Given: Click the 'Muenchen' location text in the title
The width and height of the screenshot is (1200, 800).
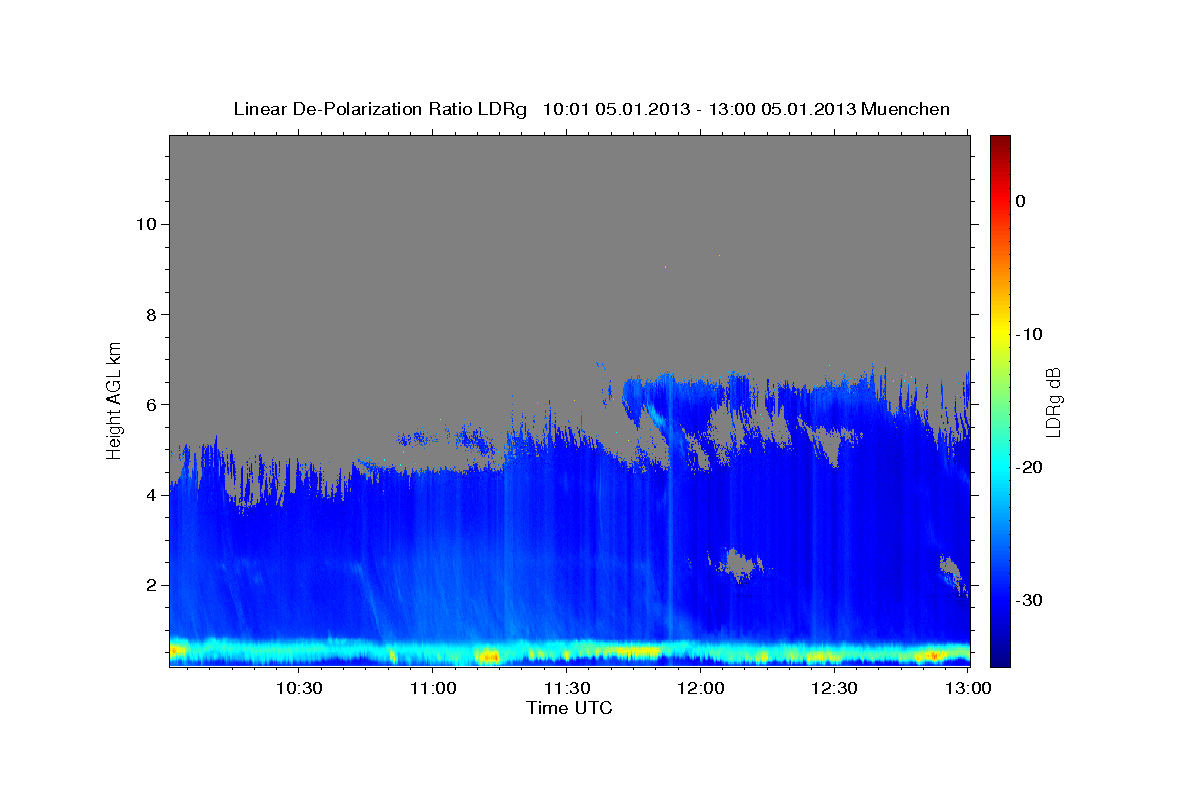Looking at the screenshot, I should tap(906, 109).
